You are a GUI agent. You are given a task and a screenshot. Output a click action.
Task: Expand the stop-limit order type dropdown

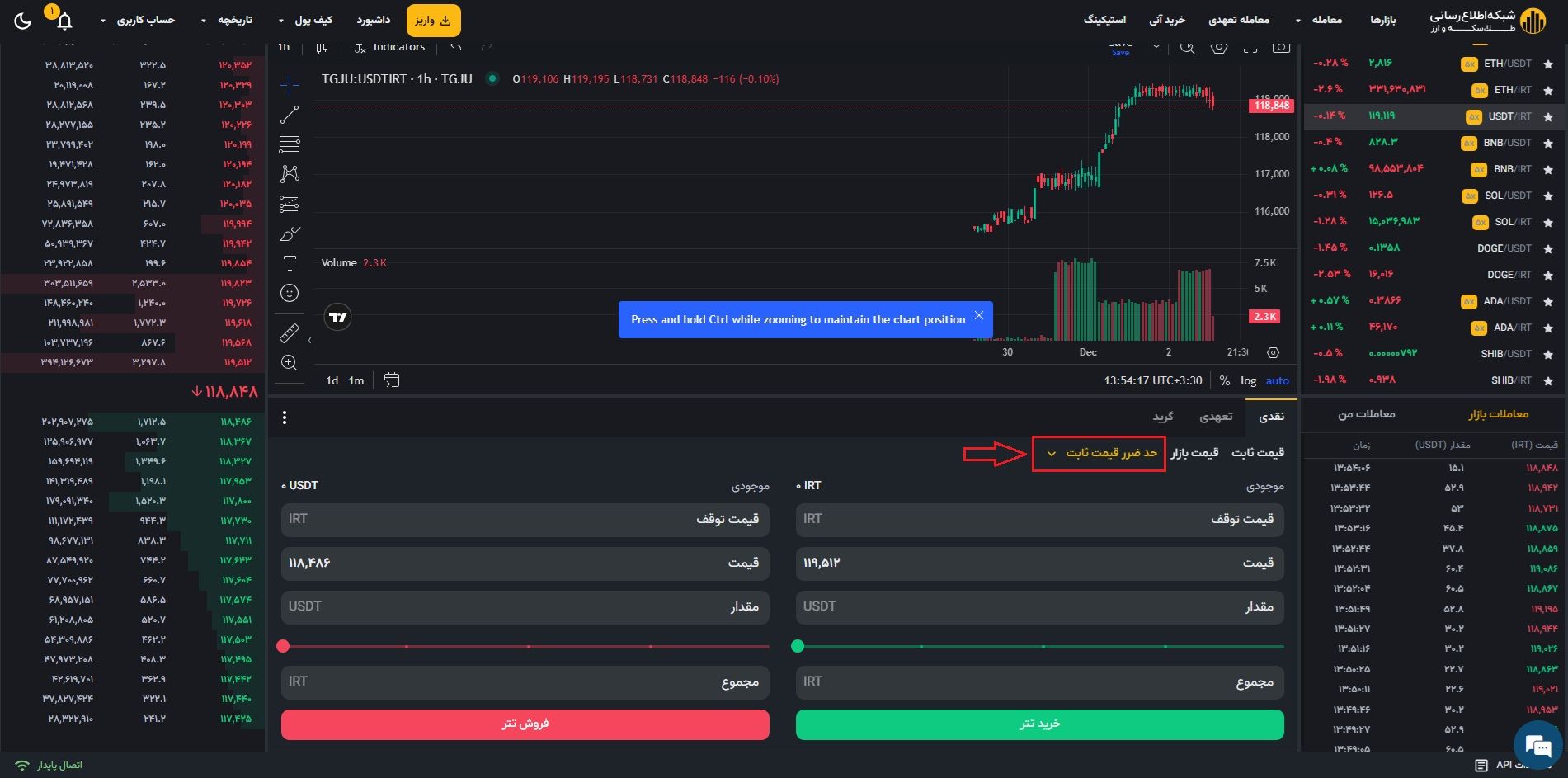(1099, 453)
